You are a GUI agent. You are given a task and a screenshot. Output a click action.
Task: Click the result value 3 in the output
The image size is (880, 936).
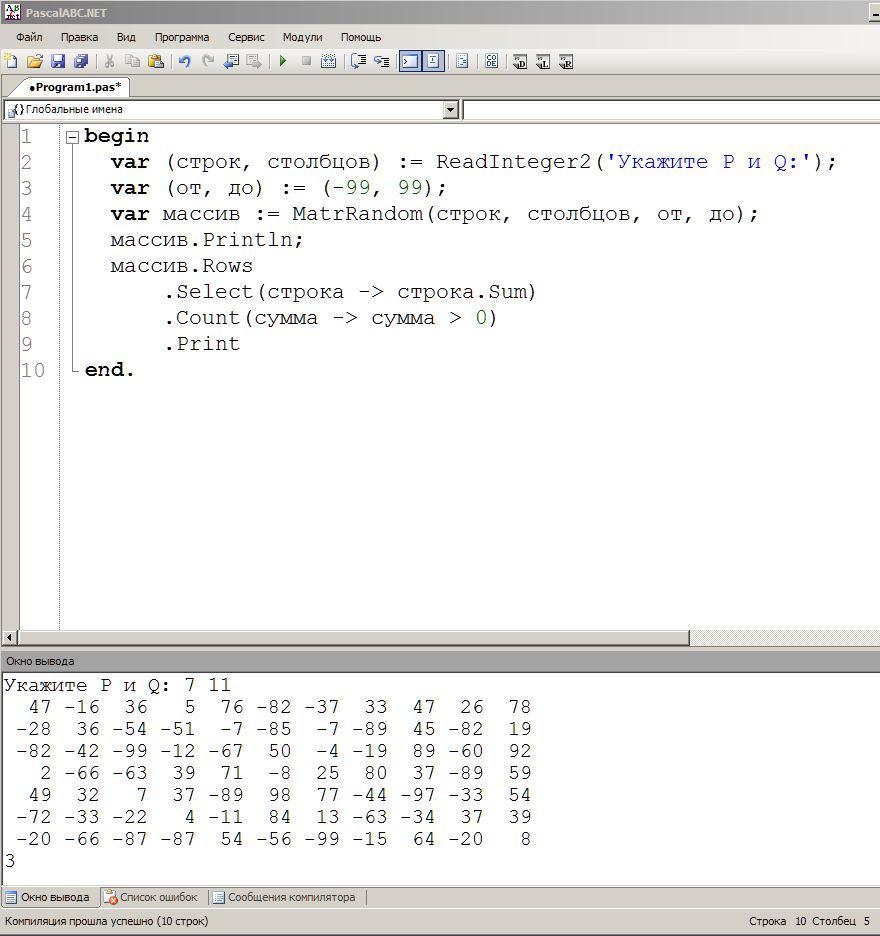click(x=10, y=861)
